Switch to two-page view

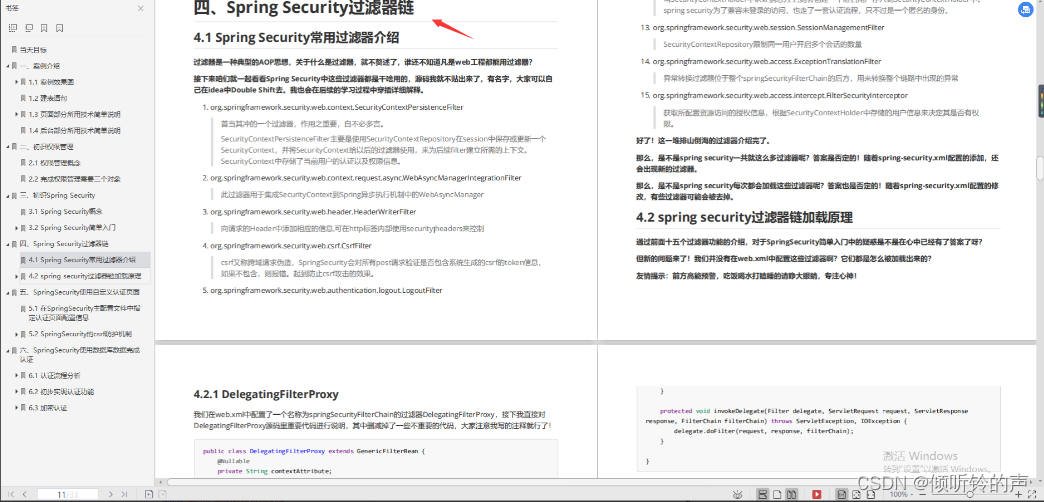tap(792, 495)
